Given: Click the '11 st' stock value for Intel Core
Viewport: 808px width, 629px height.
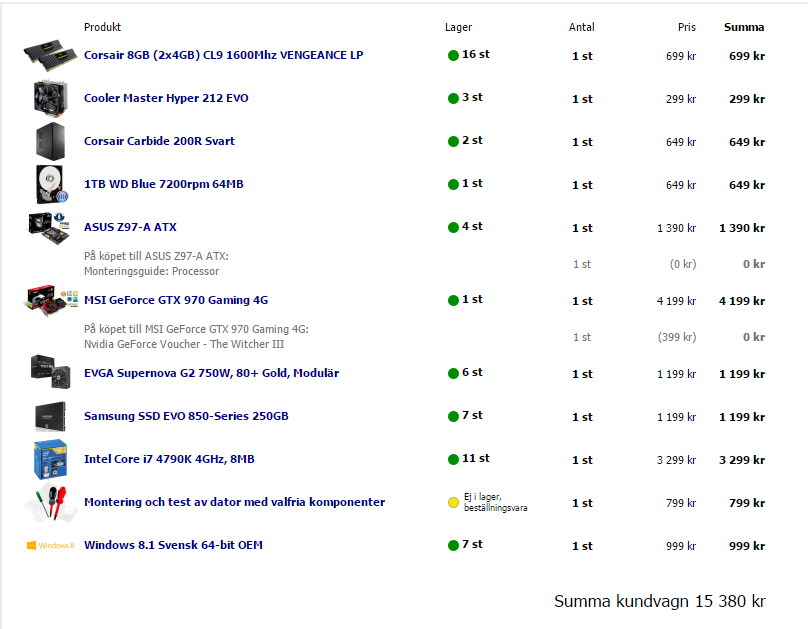Looking at the screenshot, I should point(476,458).
